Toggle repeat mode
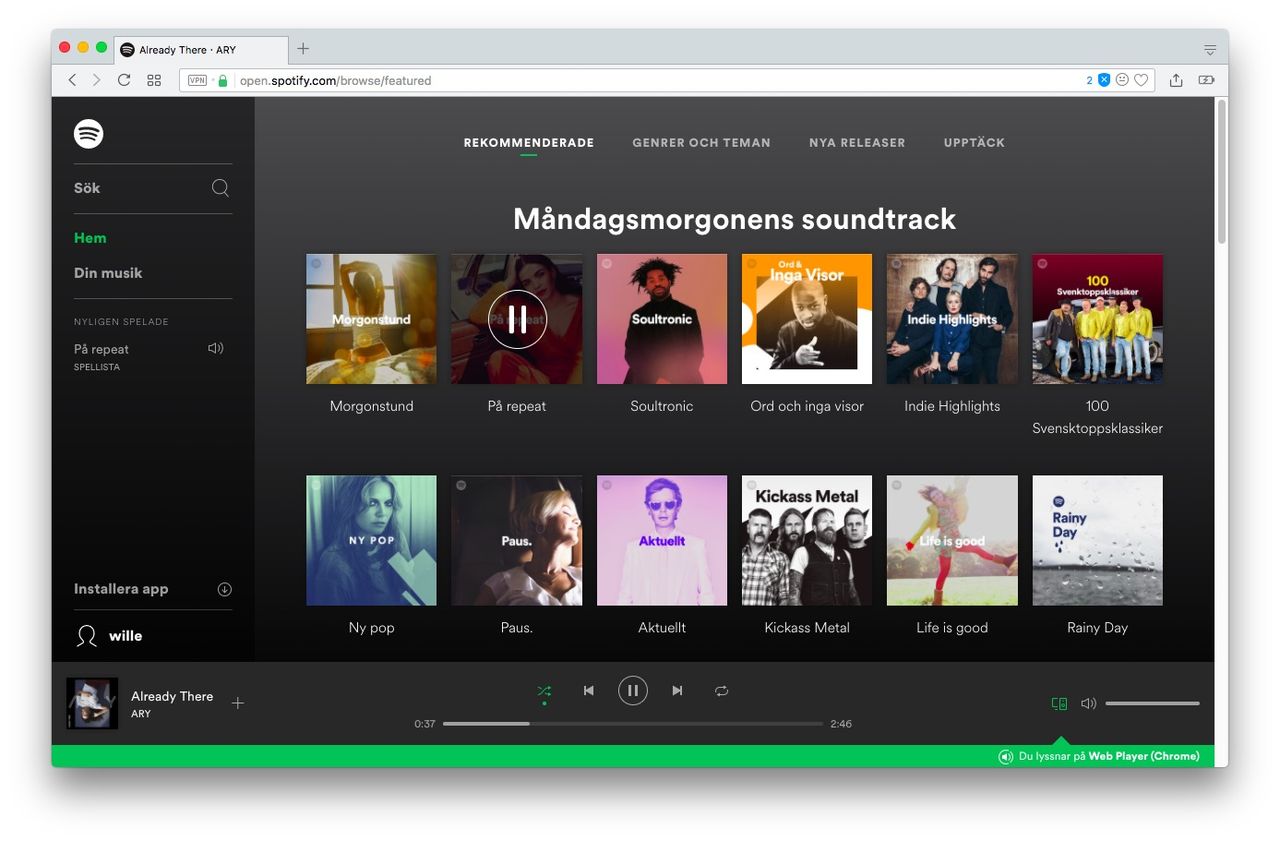 click(721, 691)
